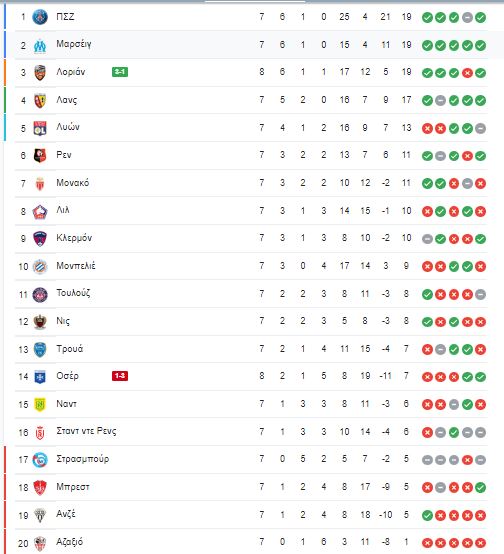Select the Τουλούζ table row name
Viewport: 504px width, 554px height.
pyautogui.click(x=73, y=293)
